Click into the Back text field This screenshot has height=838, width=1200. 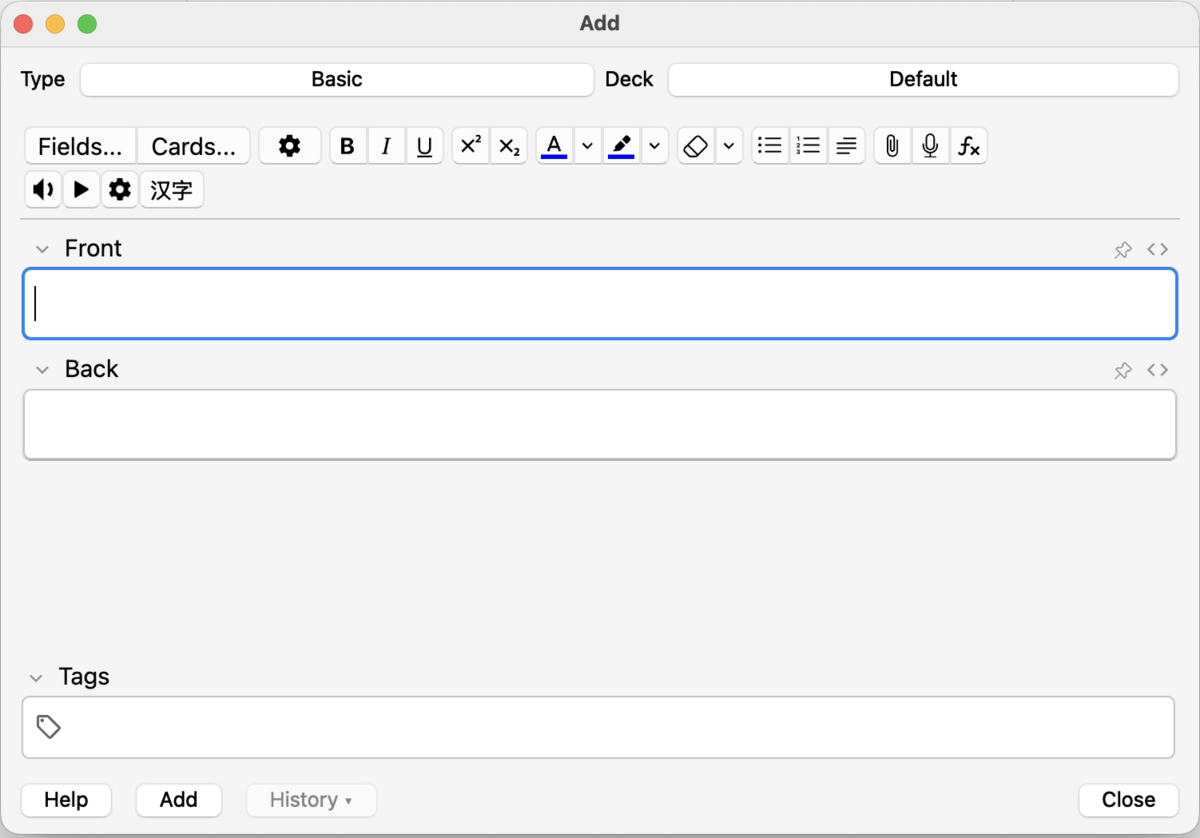point(600,424)
